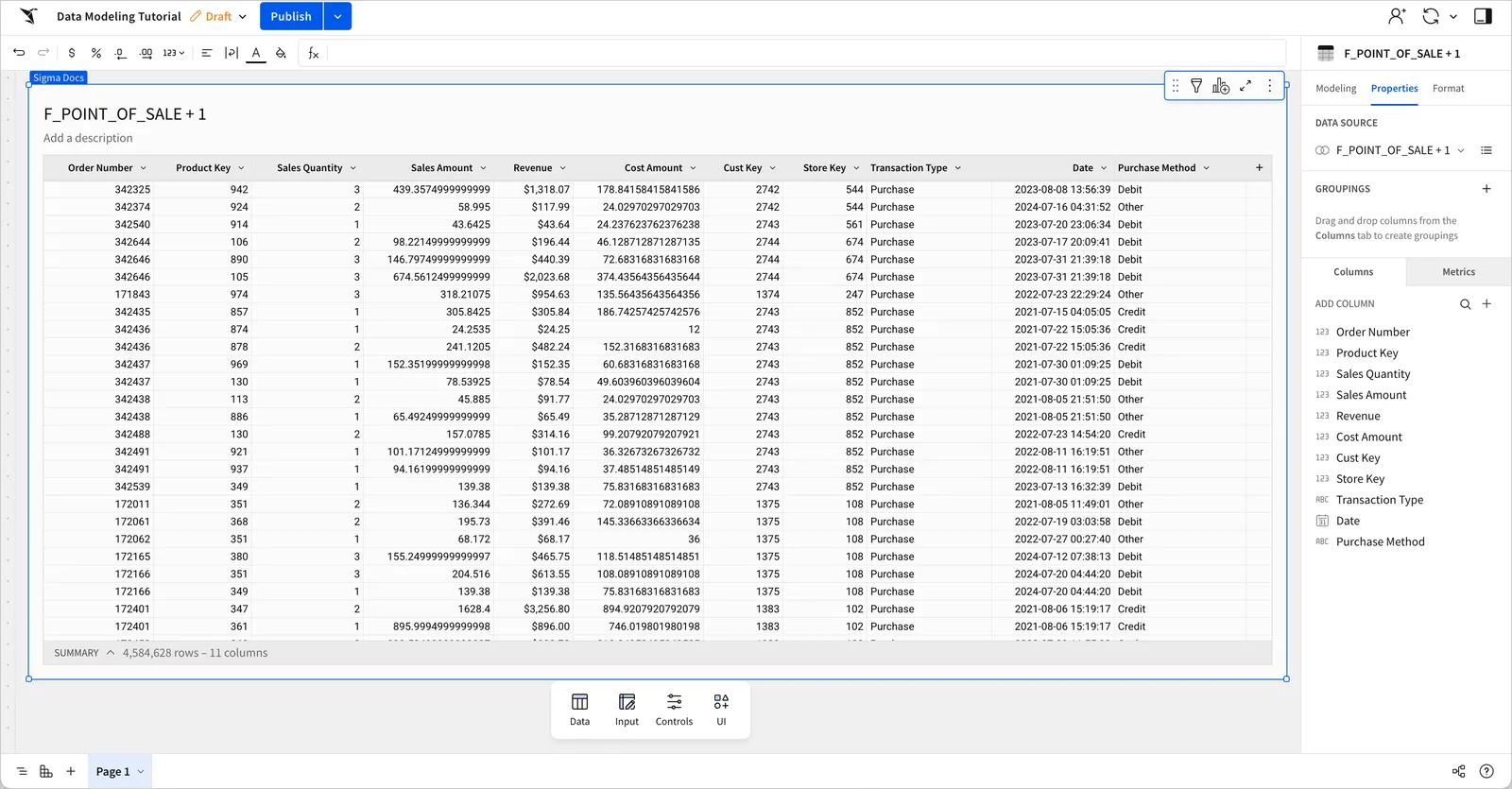The width and height of the screenshot is (1512, 789).
Task: Select the Purchase Method column in the list
Action: pos(1380,542)
